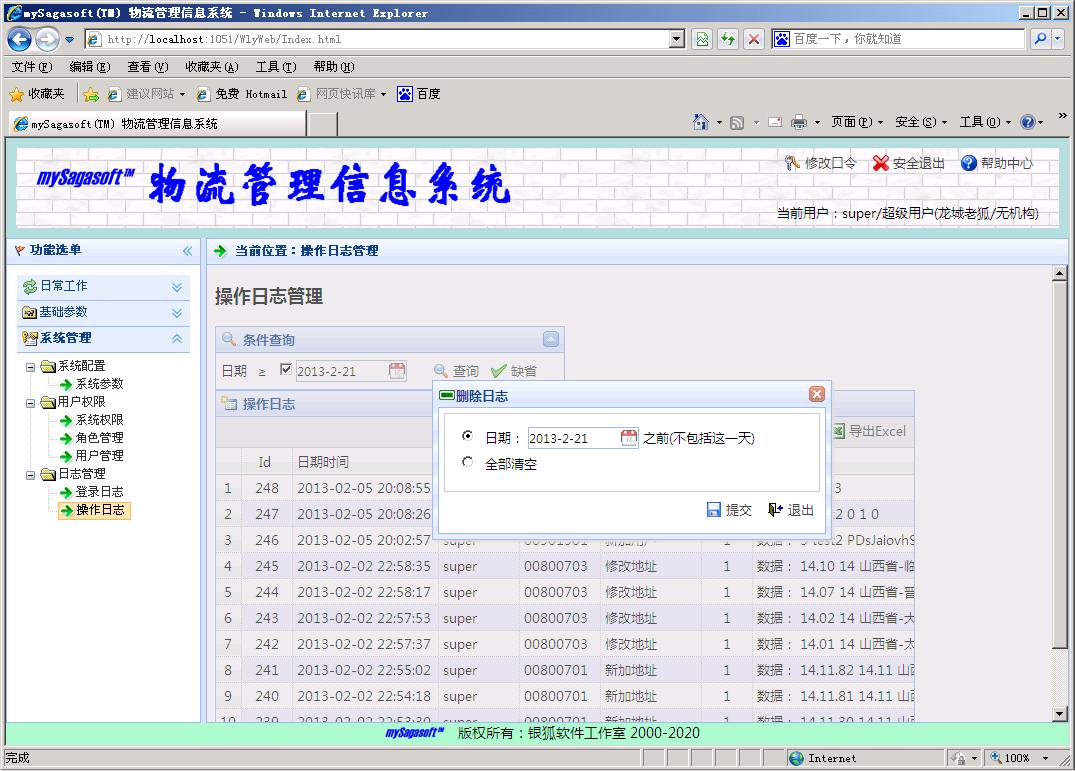Open the address bar history dropdown
The image size is (1075, 771).
[677, 39]
